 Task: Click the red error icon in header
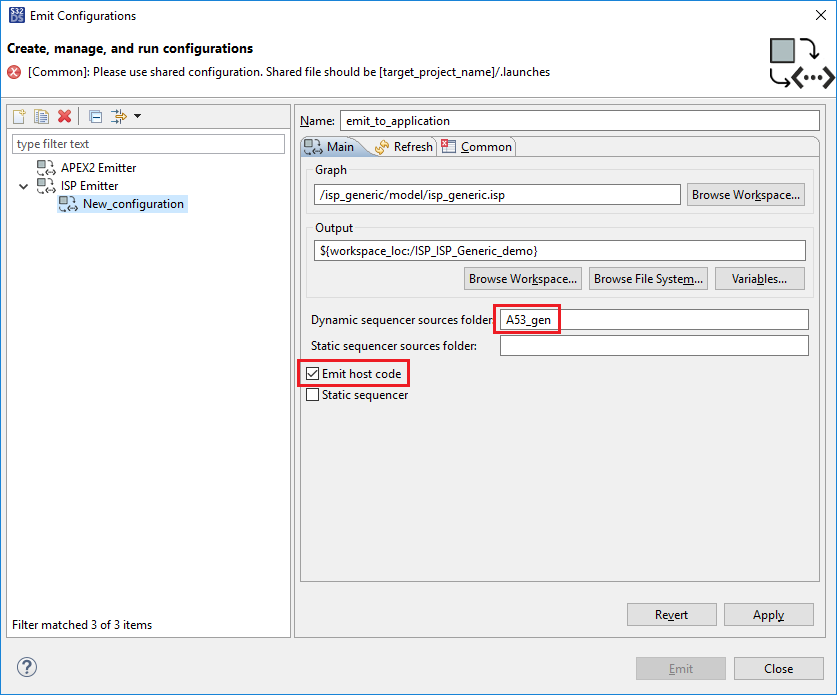click(14, 72)
